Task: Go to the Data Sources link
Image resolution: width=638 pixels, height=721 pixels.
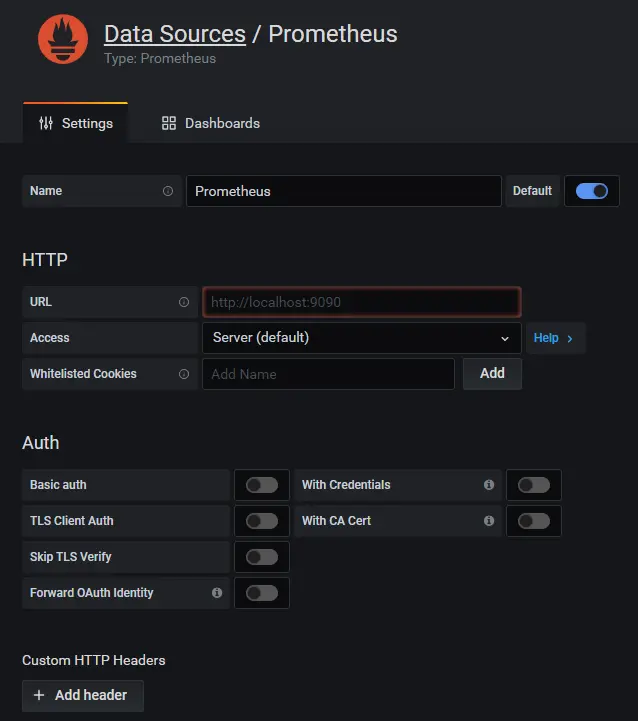Action: [x=174, y=34]
